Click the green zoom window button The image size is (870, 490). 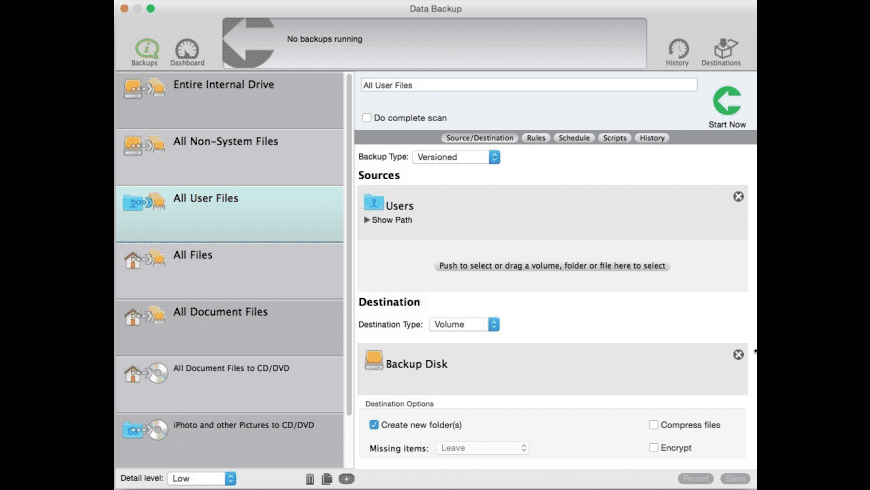coord(150,8)
